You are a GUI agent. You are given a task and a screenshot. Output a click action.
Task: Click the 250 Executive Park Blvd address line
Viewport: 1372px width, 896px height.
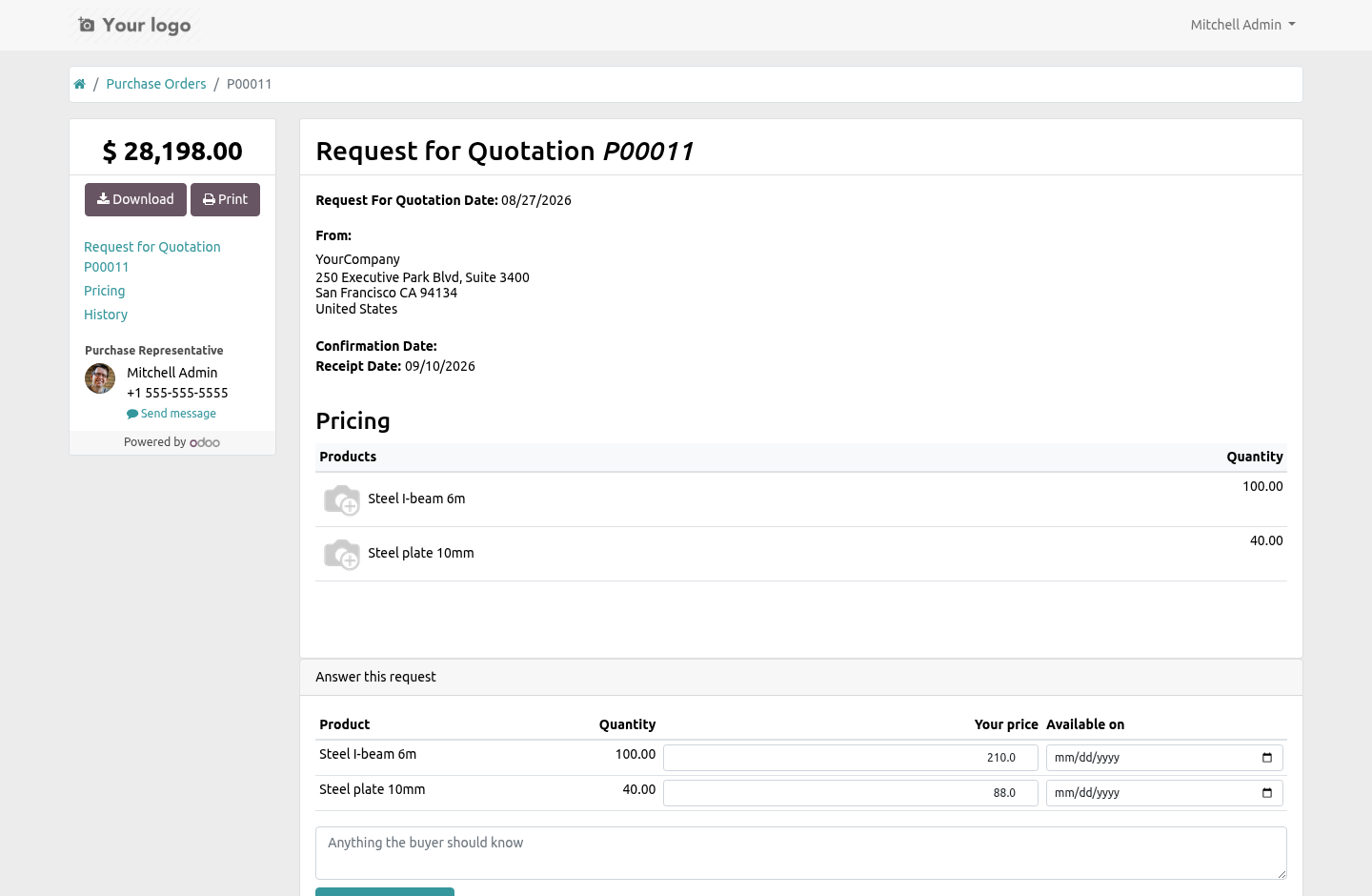click(422, 277)
